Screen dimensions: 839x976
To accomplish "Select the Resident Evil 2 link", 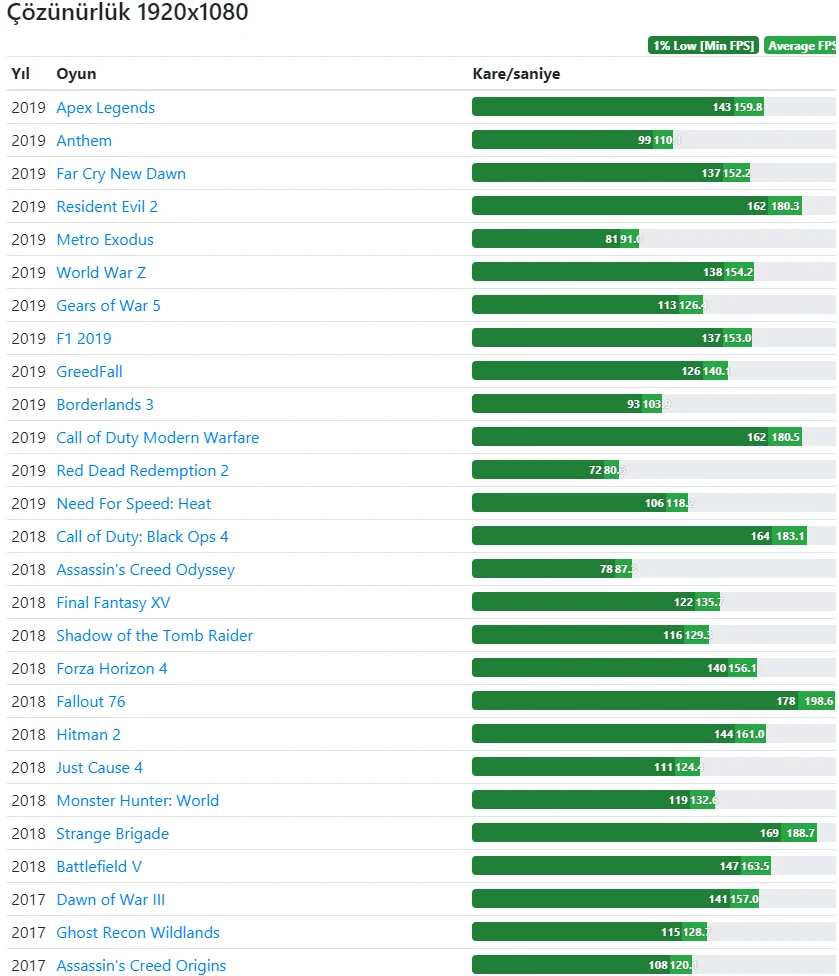I will click(x=107, y=207).
